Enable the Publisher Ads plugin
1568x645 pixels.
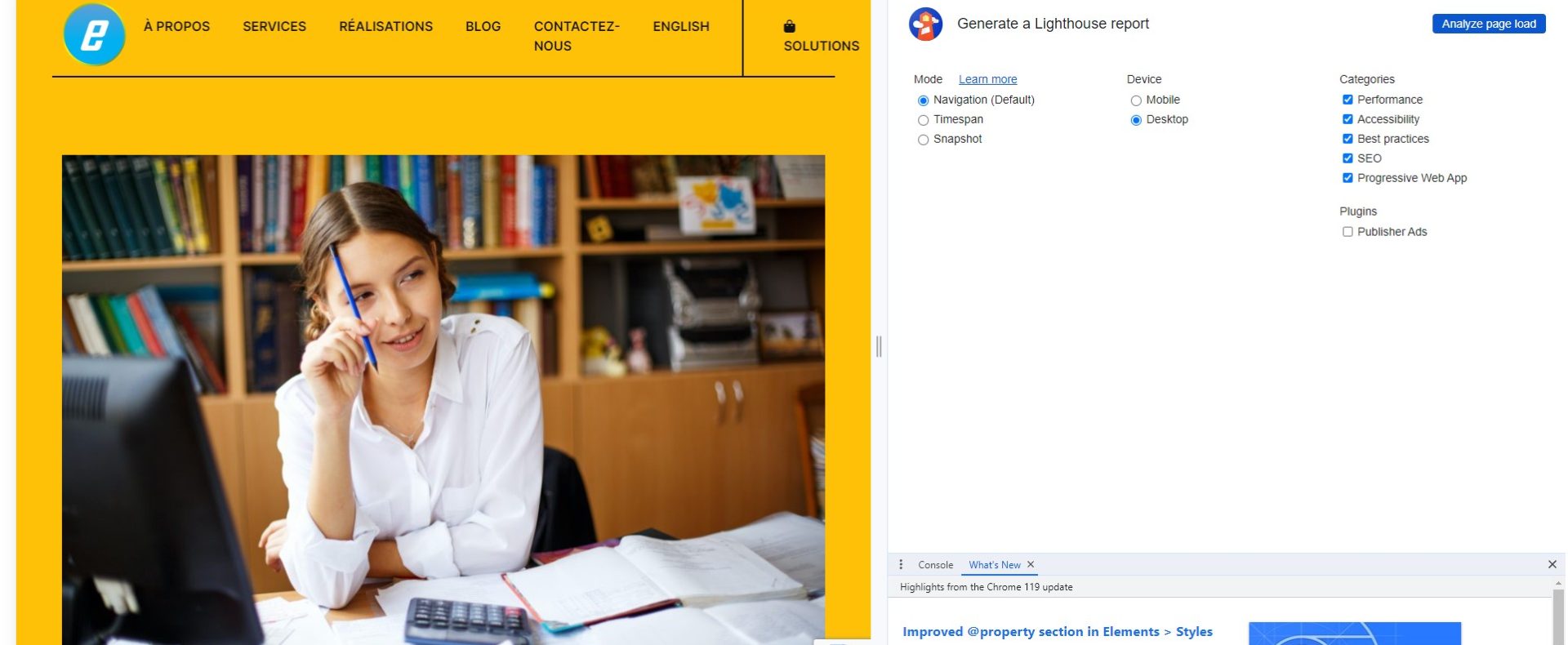point(1347,232)
